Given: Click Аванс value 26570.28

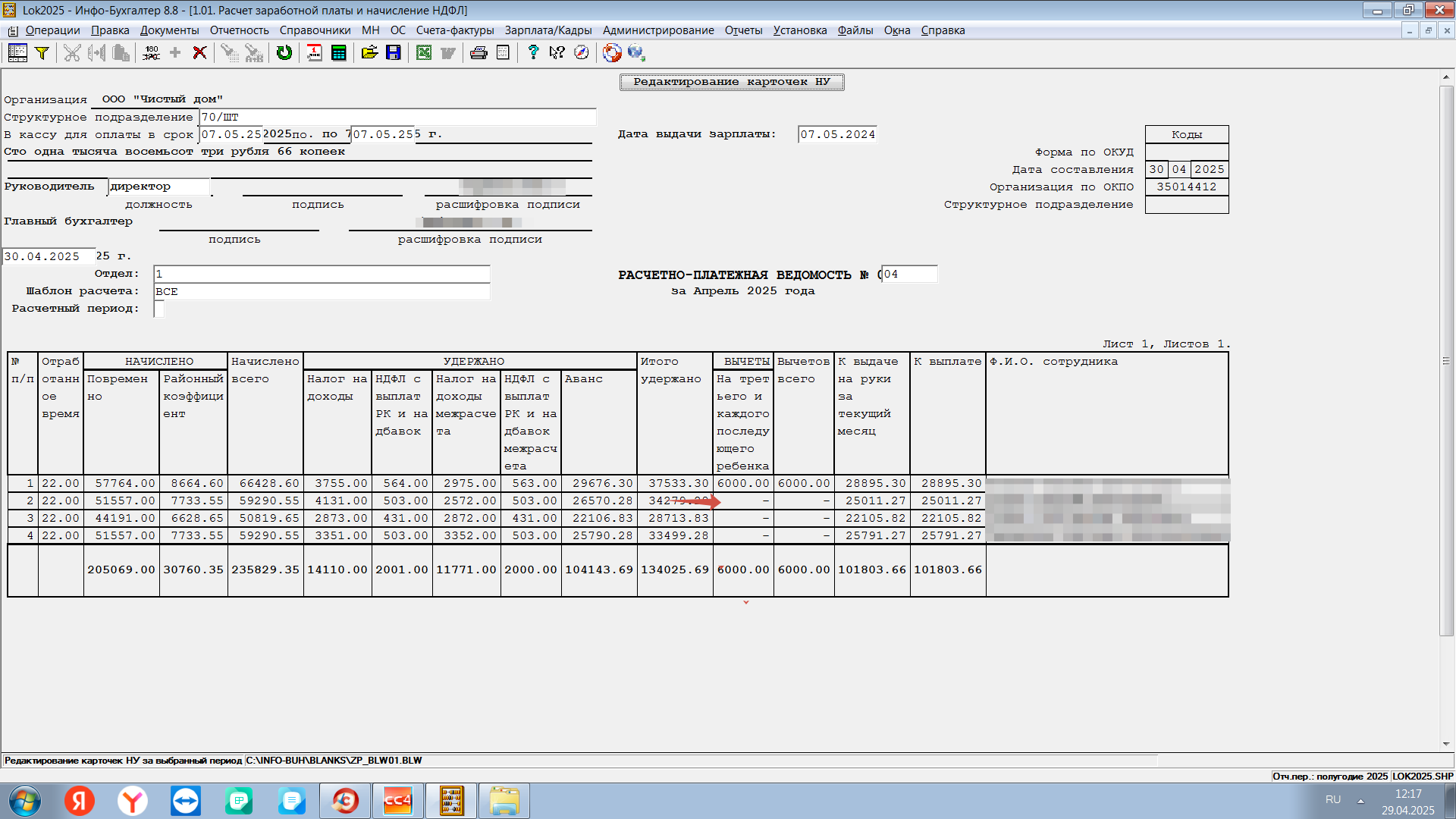Looking at the screenshot, I should (599, 500).
